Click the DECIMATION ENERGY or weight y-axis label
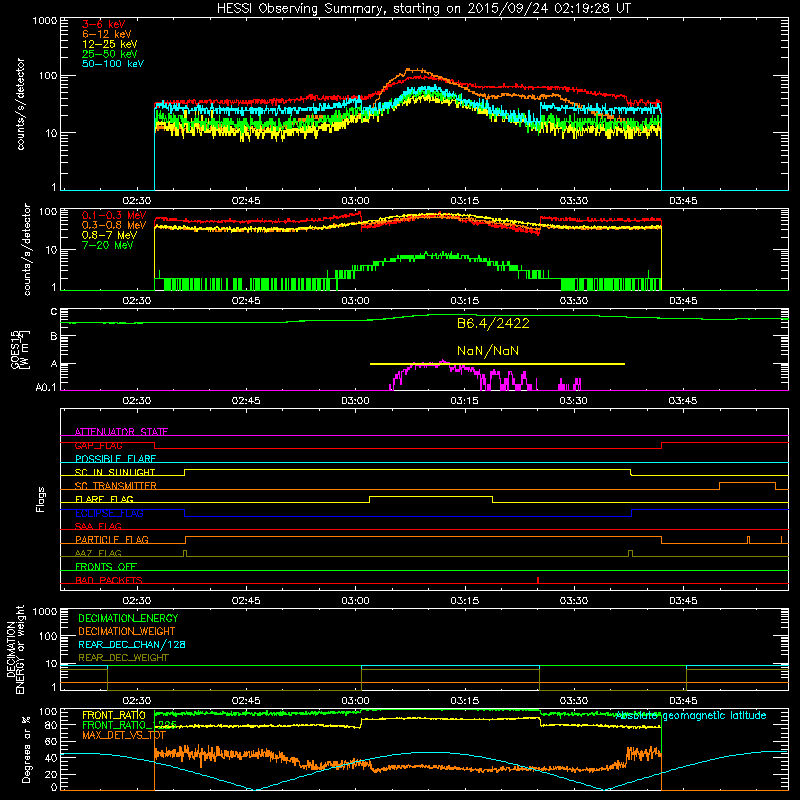 [15, 649]
